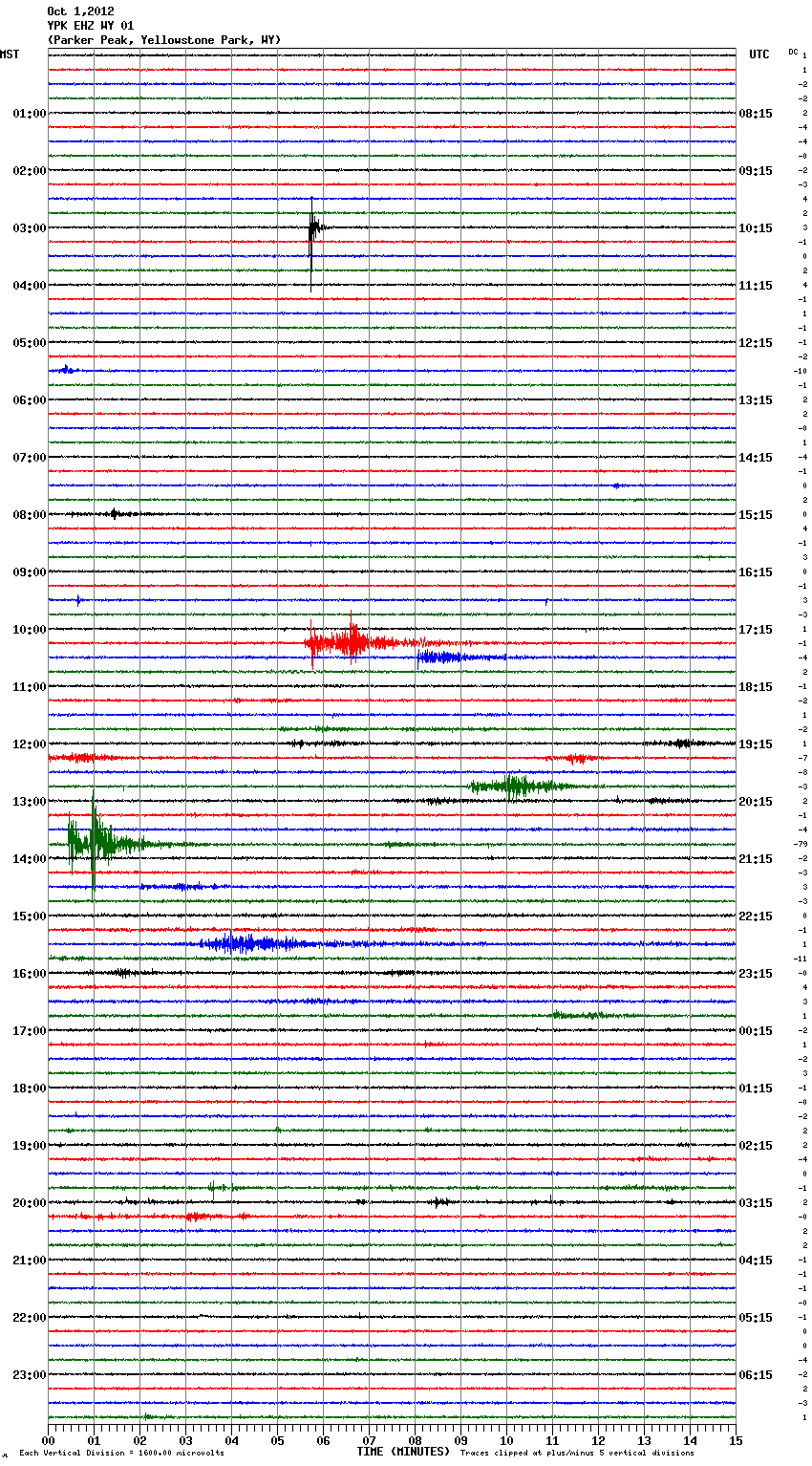The image size is (812, 1466).
Task: Click the minute tick label '06'
Action: click(x=323, y=1440)
